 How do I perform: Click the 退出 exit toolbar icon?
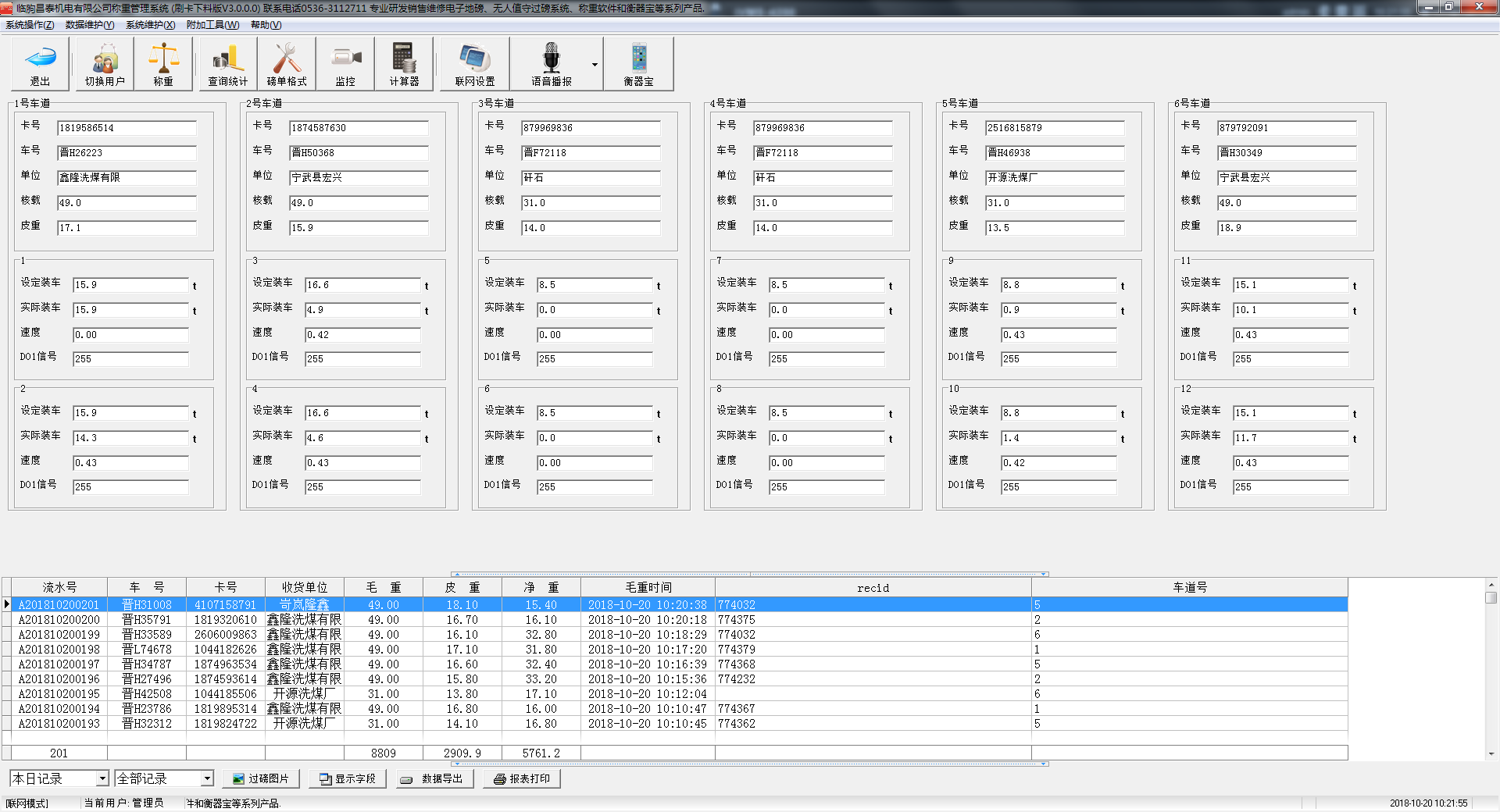40,64
